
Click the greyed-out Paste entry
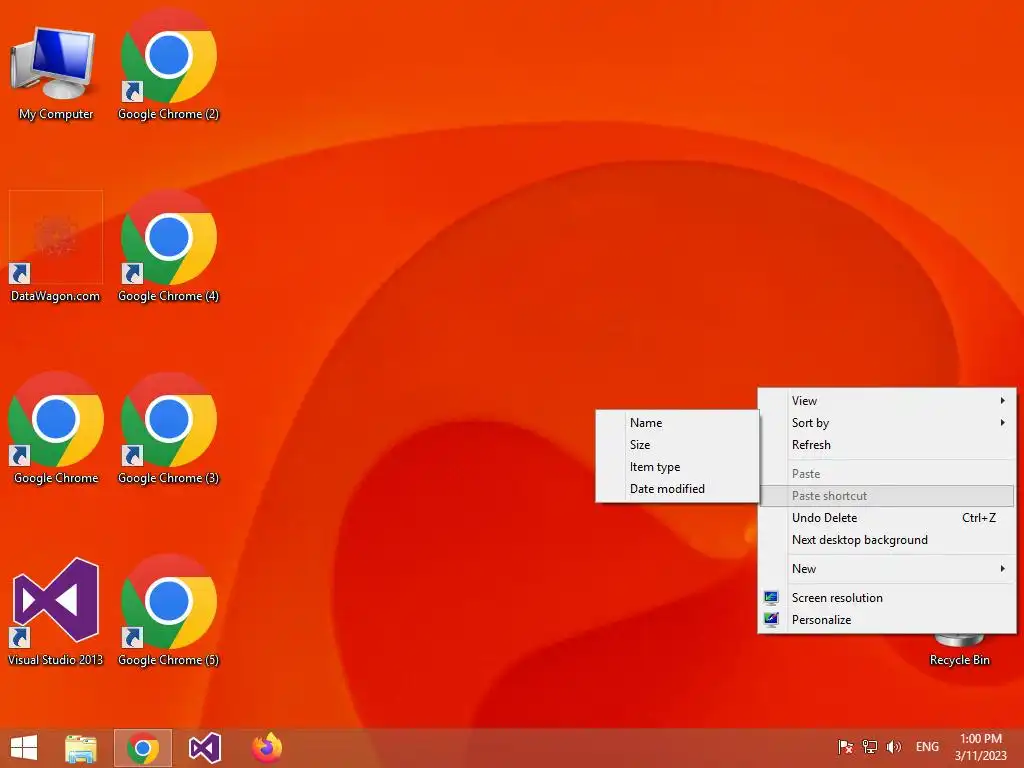[887, 474]
